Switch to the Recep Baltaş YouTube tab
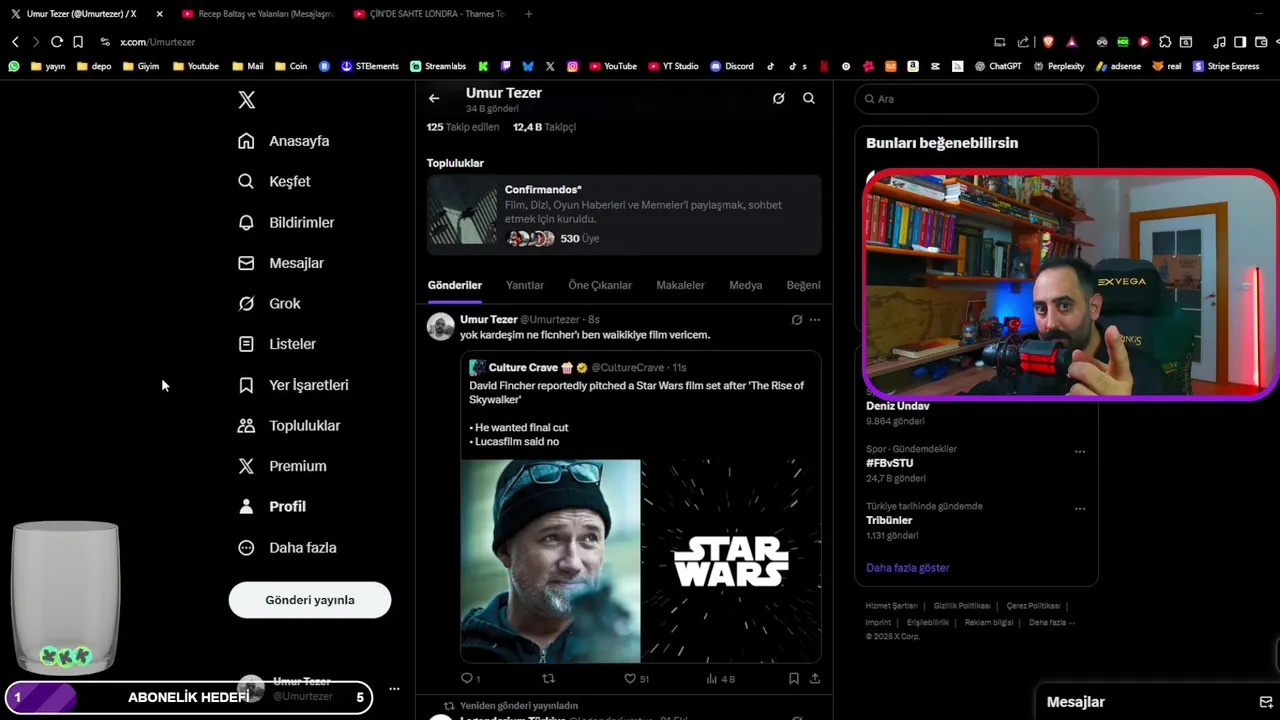The image size is (1280, 720). pos(257,14)
